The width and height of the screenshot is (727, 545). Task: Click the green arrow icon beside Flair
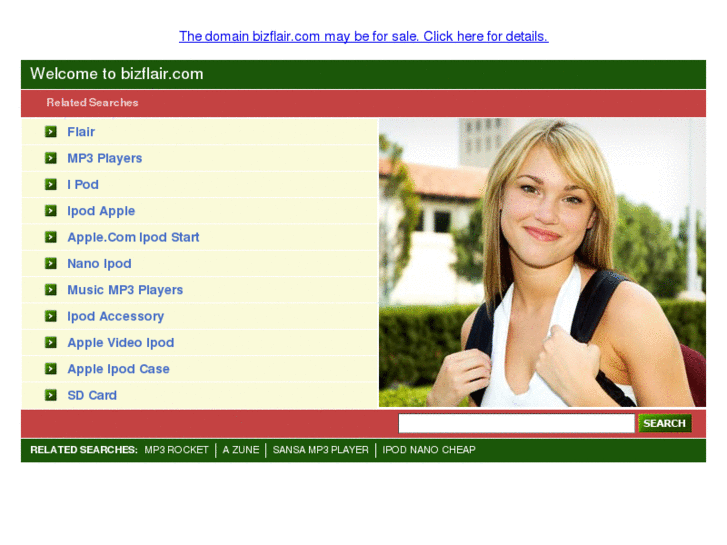coord(51,132)
